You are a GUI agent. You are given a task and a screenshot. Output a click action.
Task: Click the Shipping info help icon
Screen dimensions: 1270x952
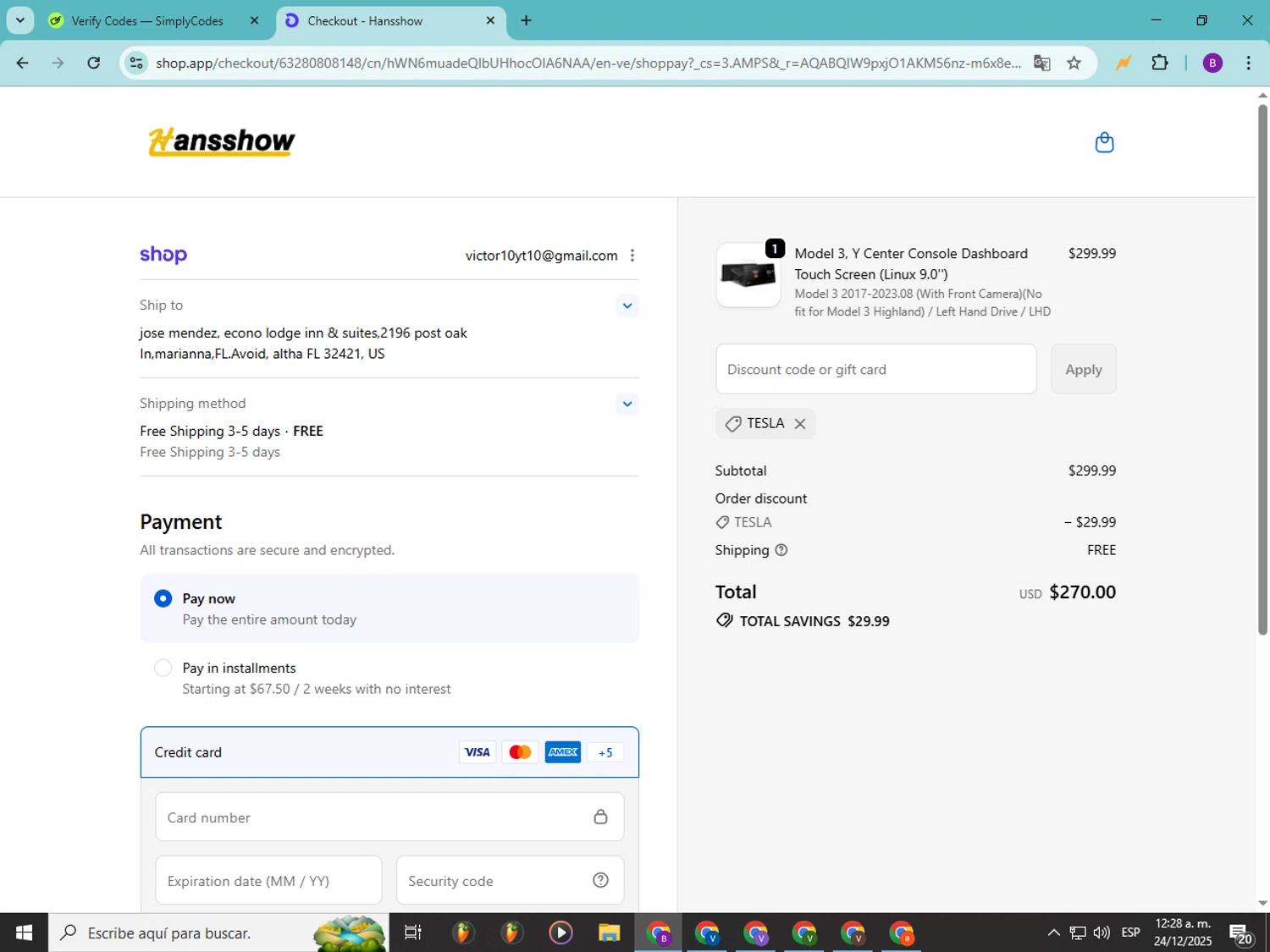(x=781, y=550)
